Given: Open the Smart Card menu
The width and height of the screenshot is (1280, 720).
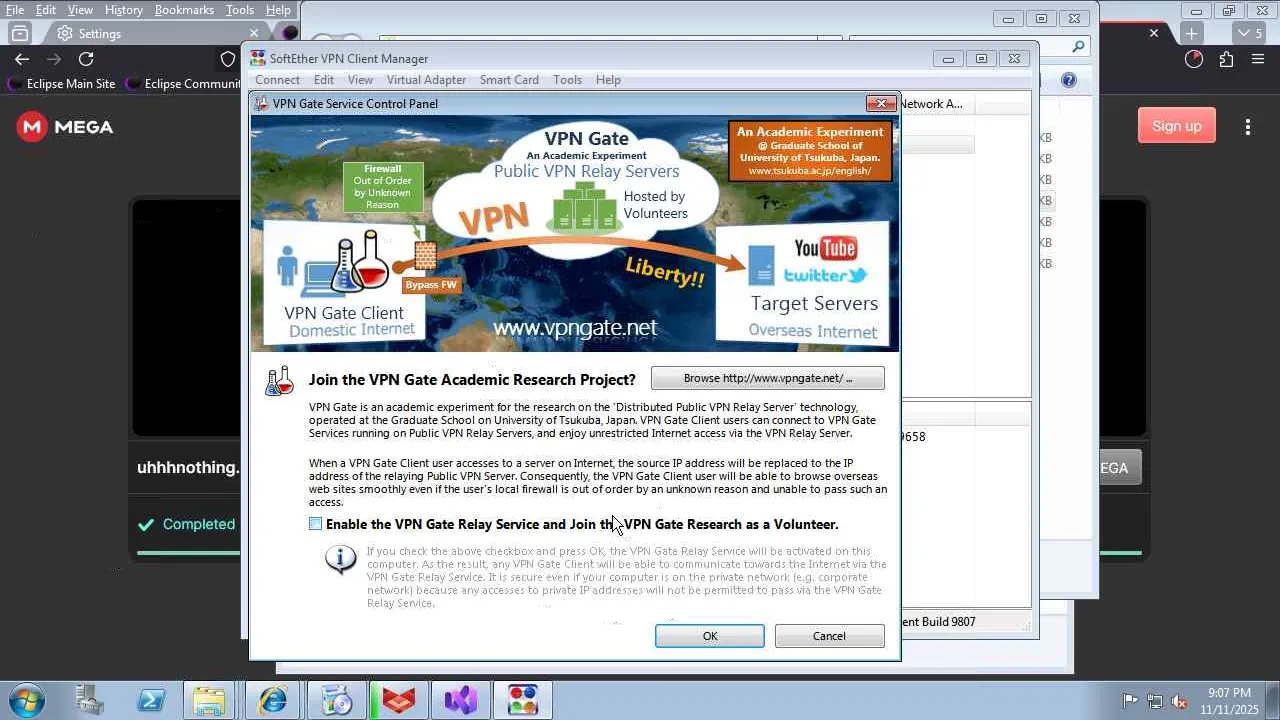Looking at the screenshot, I should click(509, 80).
